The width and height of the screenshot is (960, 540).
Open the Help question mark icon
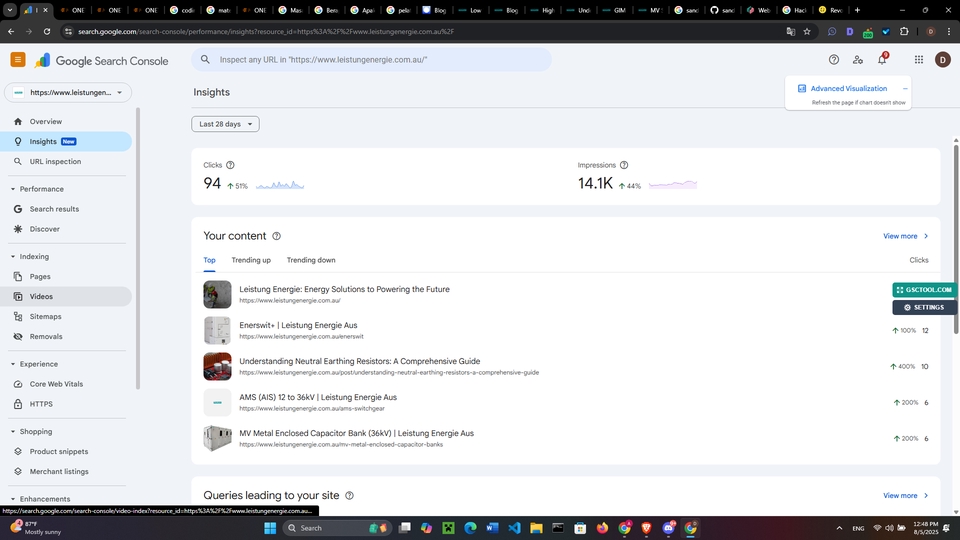[833, 60]
